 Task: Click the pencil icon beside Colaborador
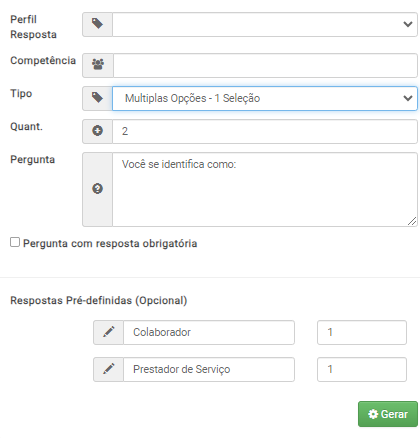tap(109, 332)
